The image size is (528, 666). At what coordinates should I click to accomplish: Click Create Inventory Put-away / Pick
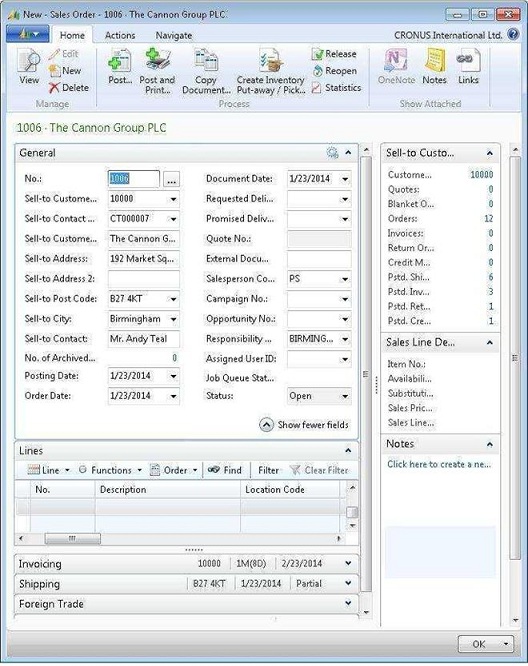(271, 71)
